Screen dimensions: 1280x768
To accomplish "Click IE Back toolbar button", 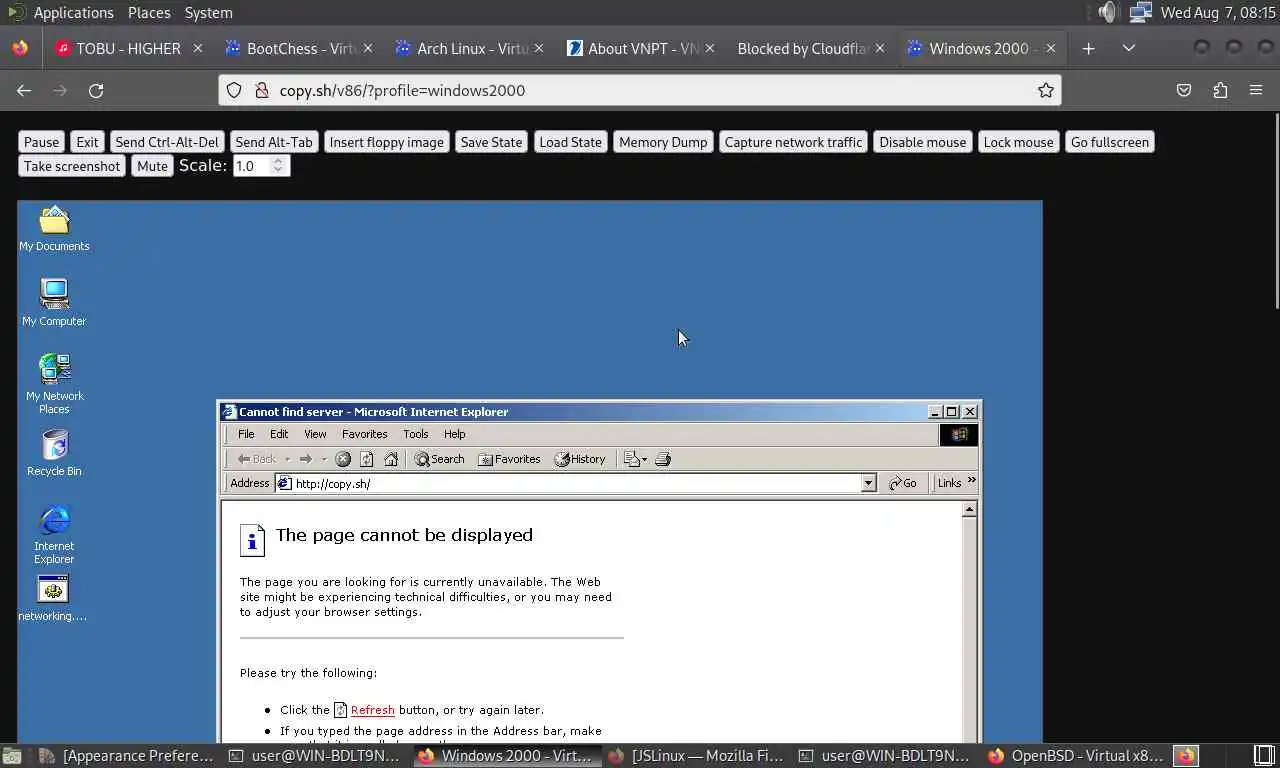I will [257, 459].
